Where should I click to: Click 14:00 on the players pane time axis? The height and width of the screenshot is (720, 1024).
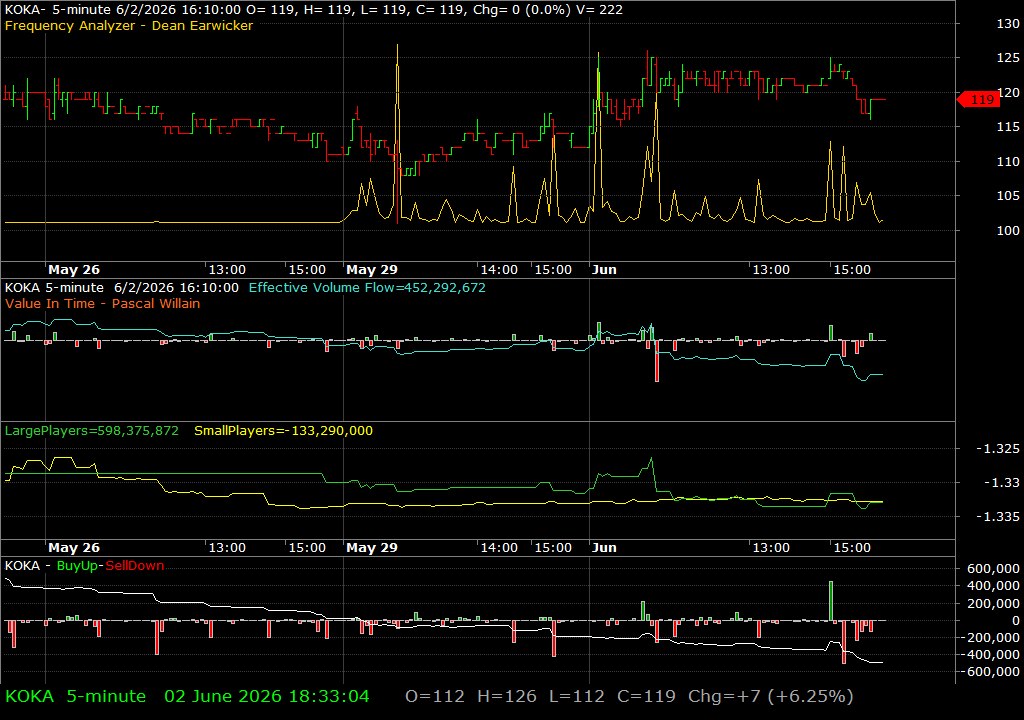coord(499,548)
